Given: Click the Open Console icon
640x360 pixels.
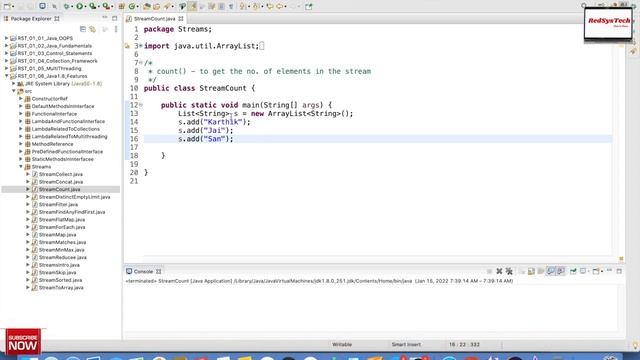Looking at the screenshot, I should point(596,271).
